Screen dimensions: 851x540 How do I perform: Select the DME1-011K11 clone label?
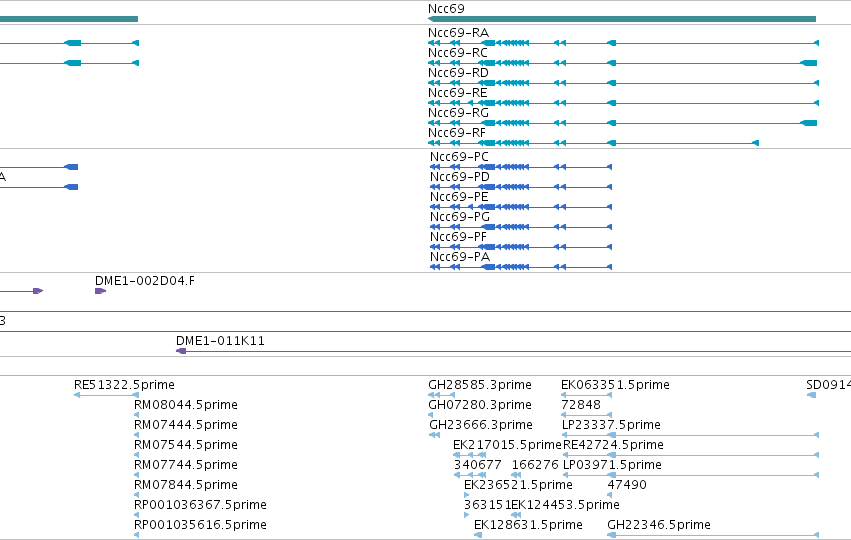tap(220, 341)
